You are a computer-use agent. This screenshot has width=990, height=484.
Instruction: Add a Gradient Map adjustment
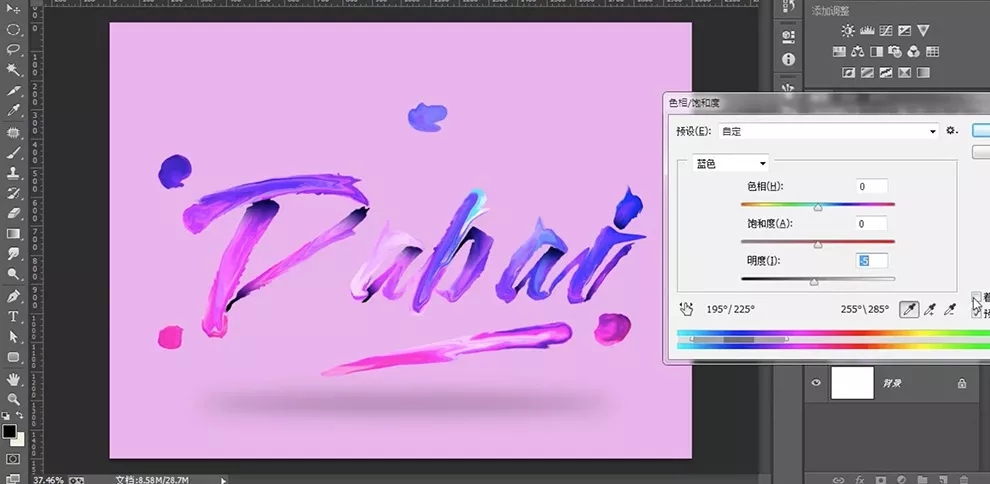point(923,73)
